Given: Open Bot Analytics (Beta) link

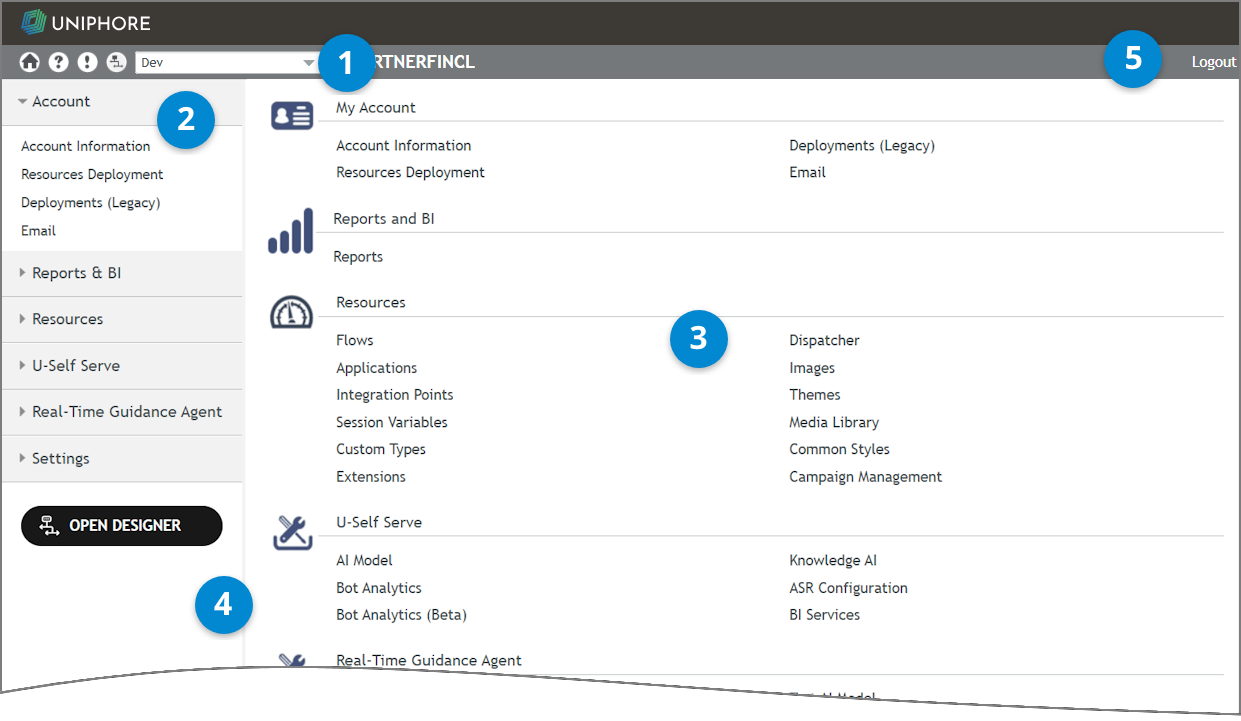Looking at the screenshot, I should pyautogui.click(x=402, y=615).
